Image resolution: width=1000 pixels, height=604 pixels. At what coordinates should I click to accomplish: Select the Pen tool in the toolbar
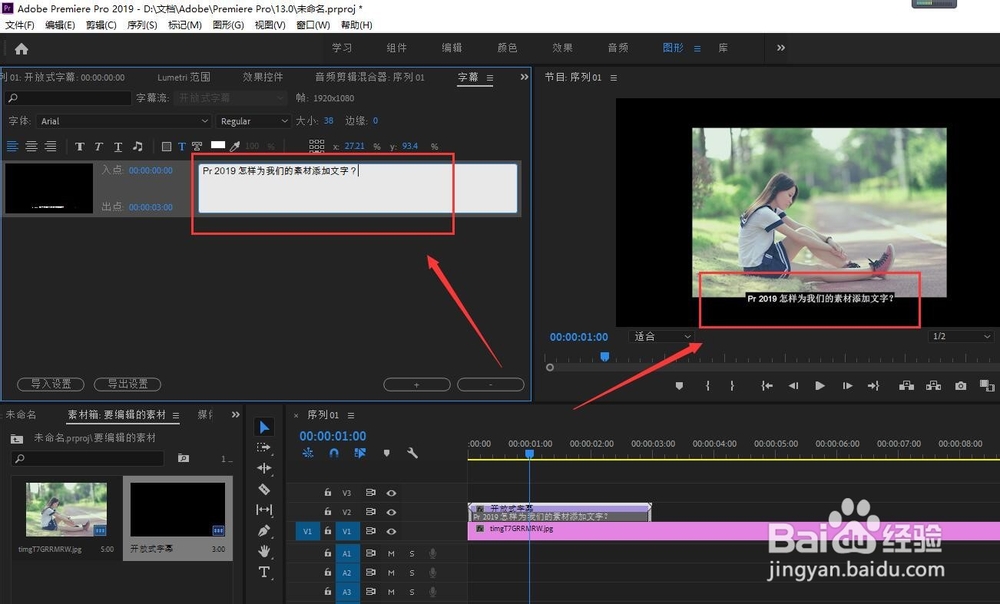pyautogui.click(x=263, y=532)
